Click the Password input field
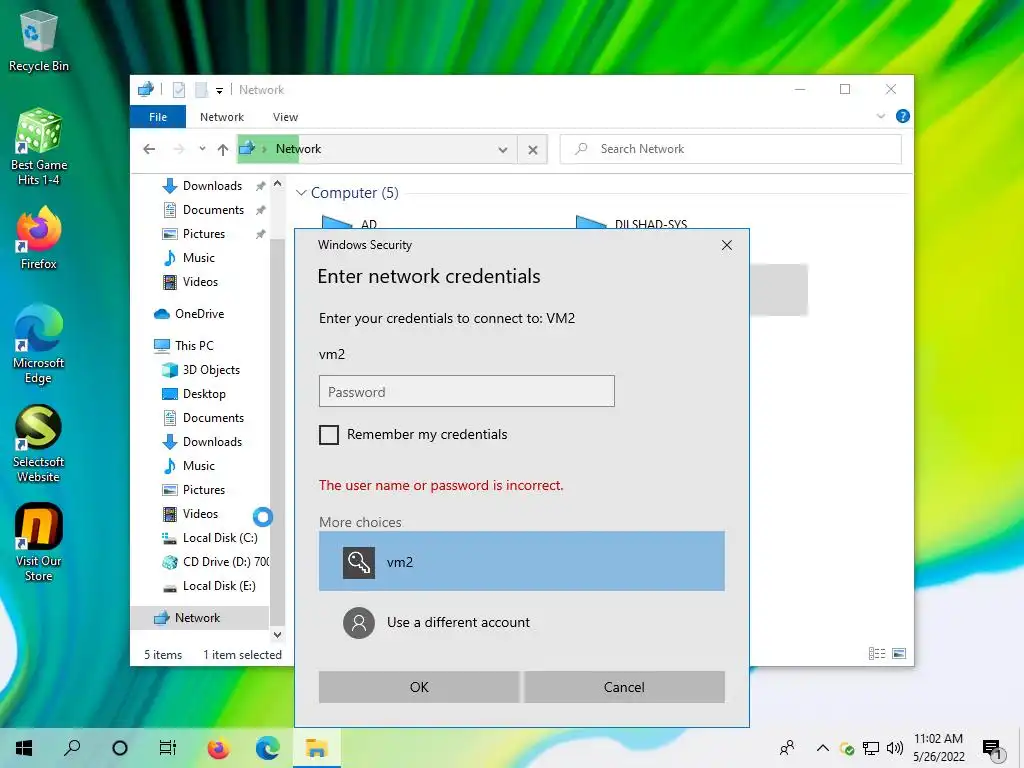The image size is (1024, 768). [466, 391]
